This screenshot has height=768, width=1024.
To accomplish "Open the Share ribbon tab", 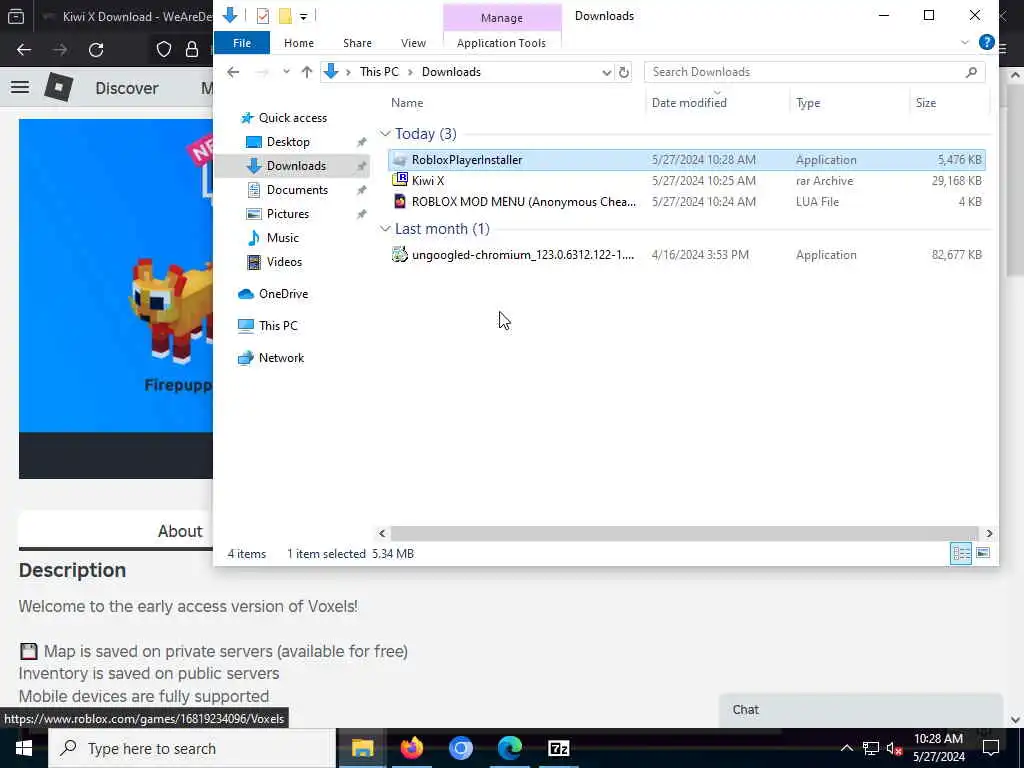I will coord(357,43).
